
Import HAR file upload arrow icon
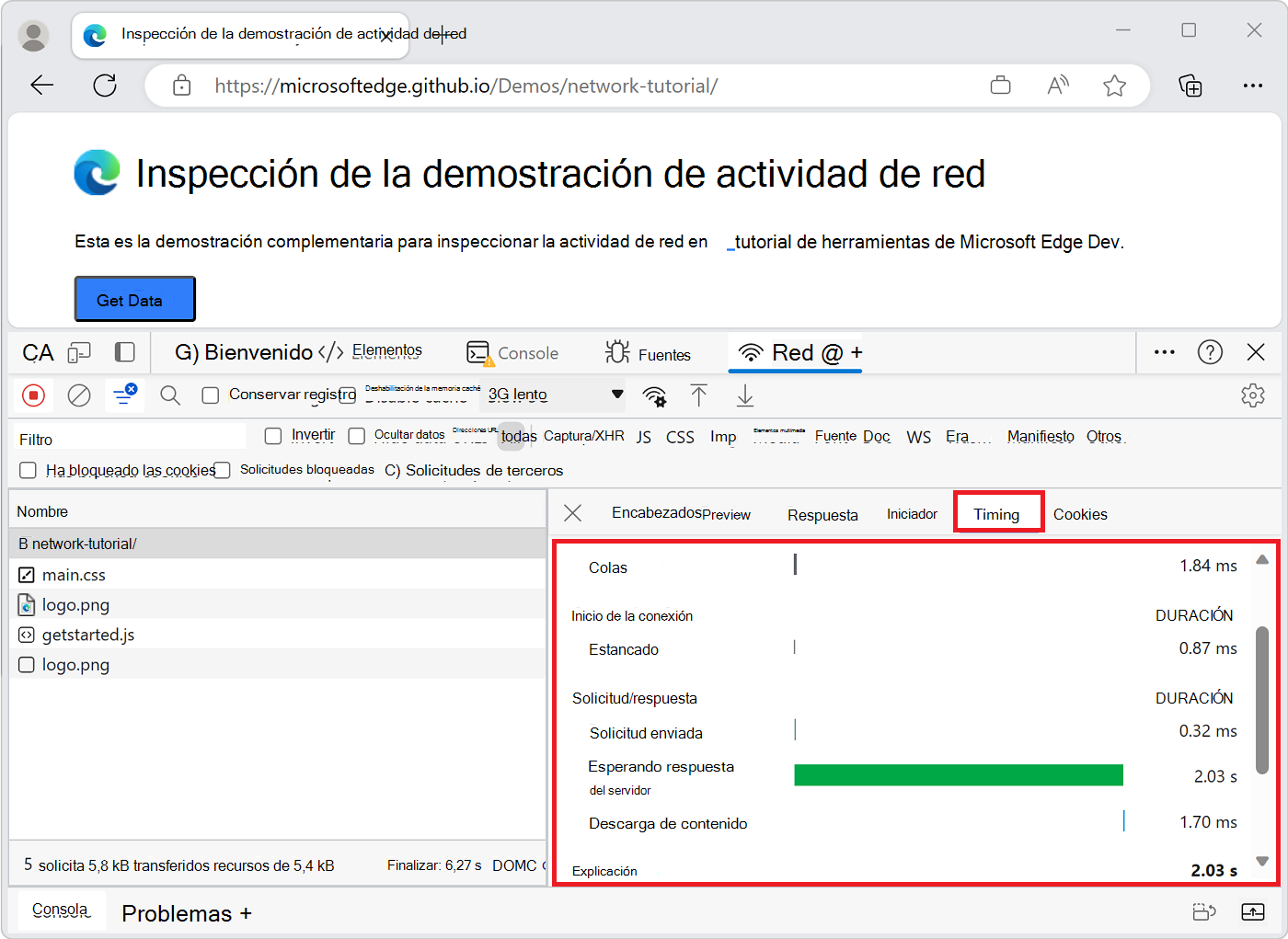(x=699, y=395)
